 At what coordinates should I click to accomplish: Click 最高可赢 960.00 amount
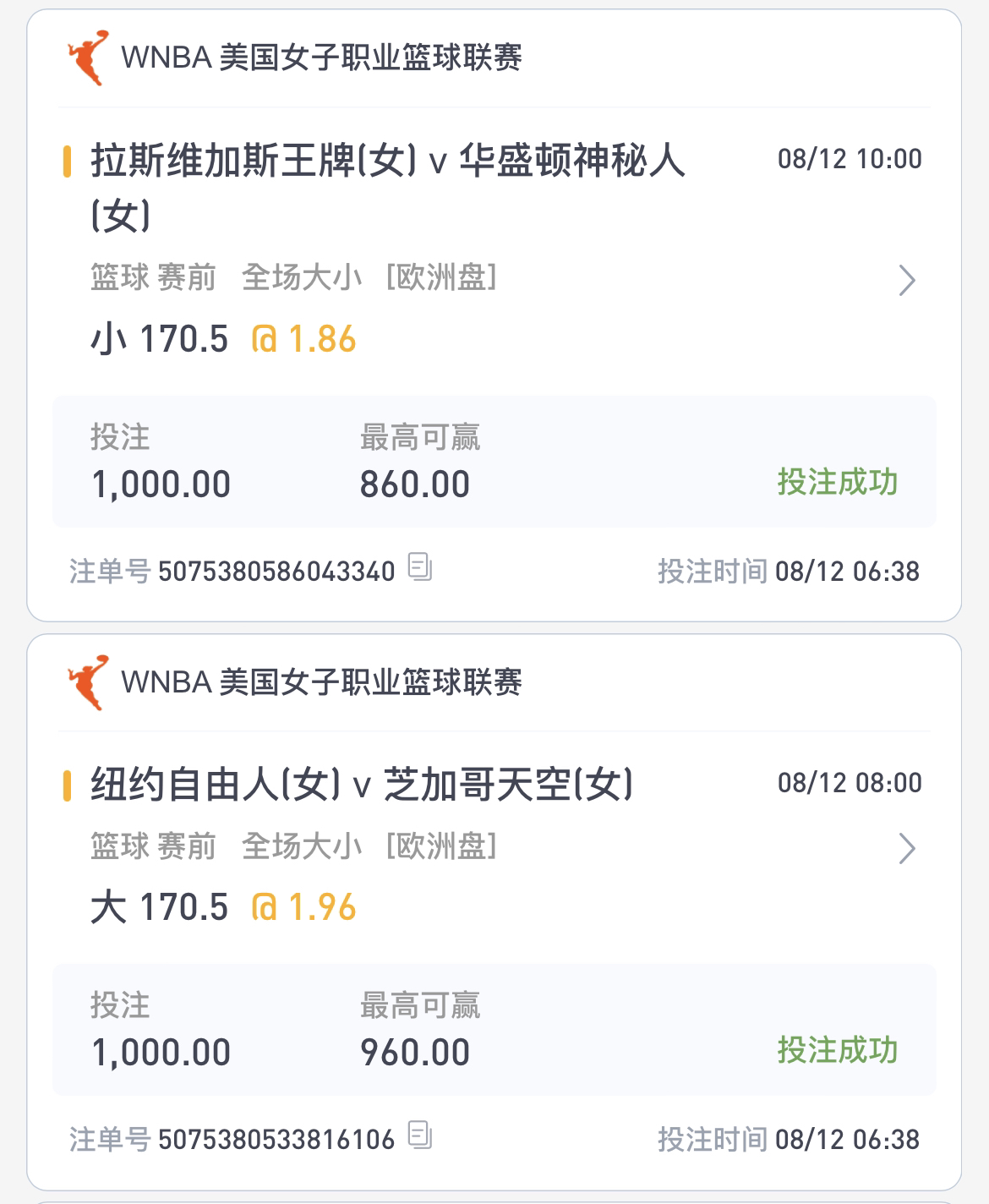click(x=415, y=1053)
